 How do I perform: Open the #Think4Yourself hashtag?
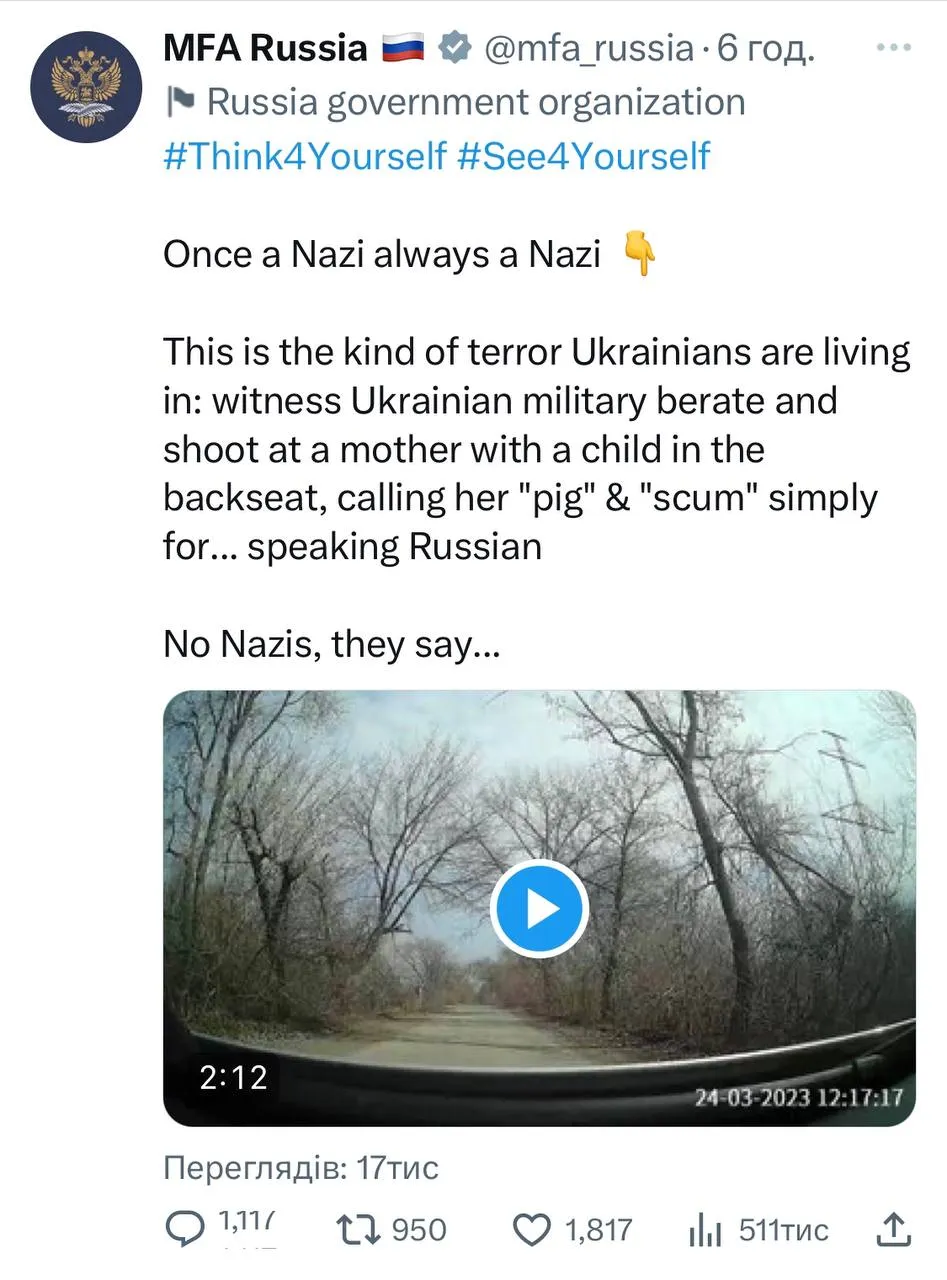click(304, 156)
